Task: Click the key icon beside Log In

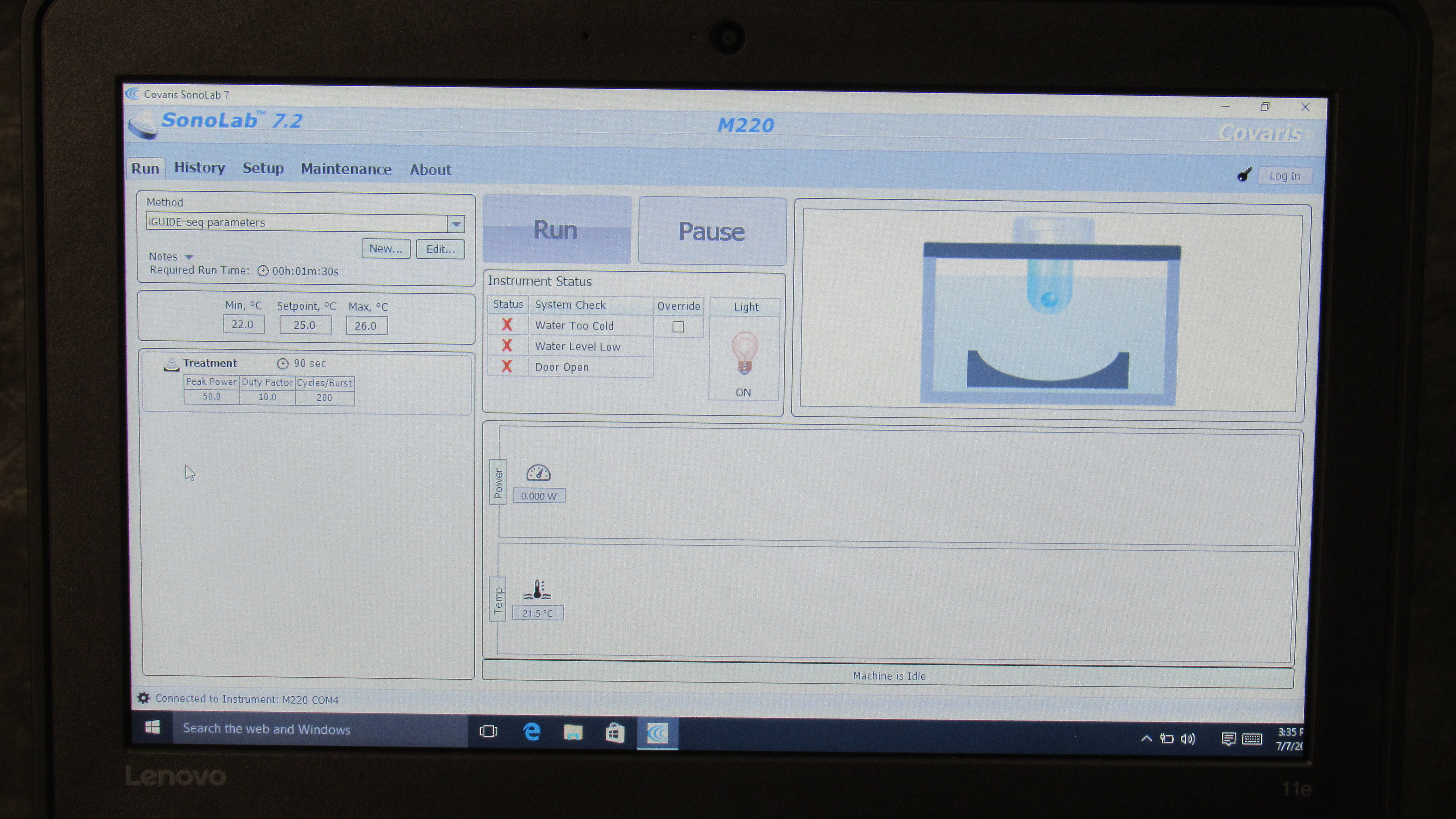Action: click(x=1244, y=175)
